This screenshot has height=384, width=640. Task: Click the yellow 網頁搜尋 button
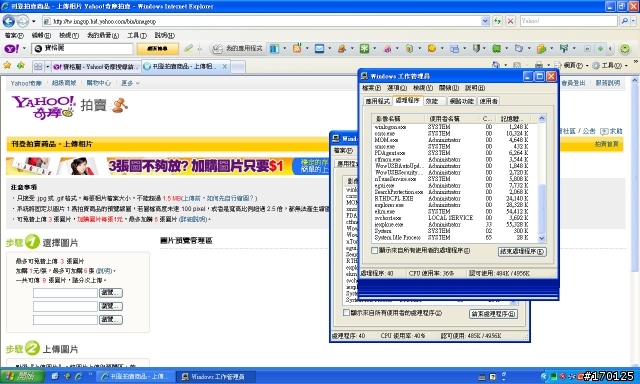158,49
